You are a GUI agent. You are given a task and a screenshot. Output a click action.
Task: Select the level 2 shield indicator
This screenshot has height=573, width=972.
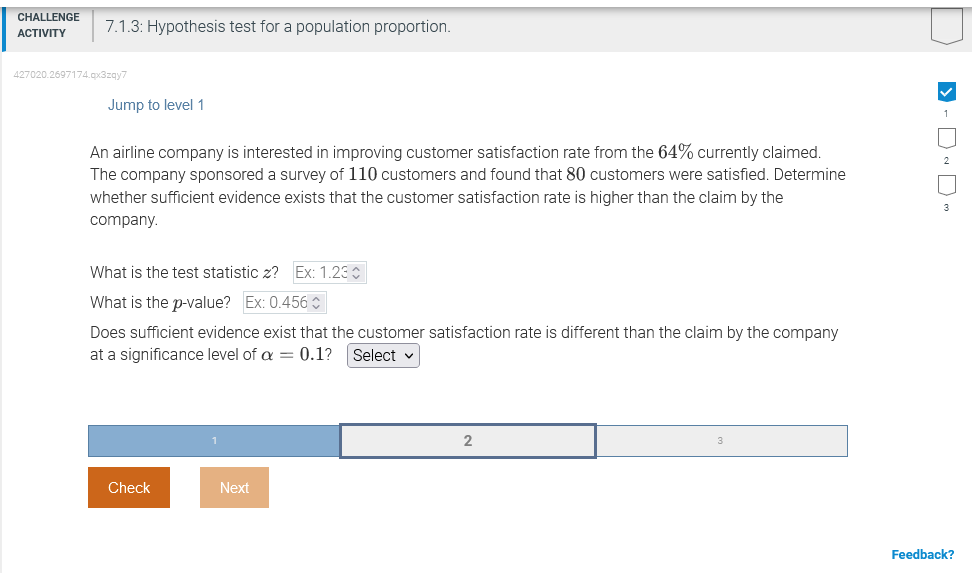pos(947,138)
